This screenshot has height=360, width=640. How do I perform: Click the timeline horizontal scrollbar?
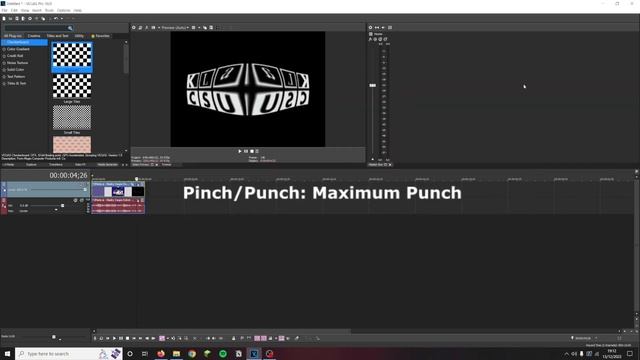coord(223,331)
